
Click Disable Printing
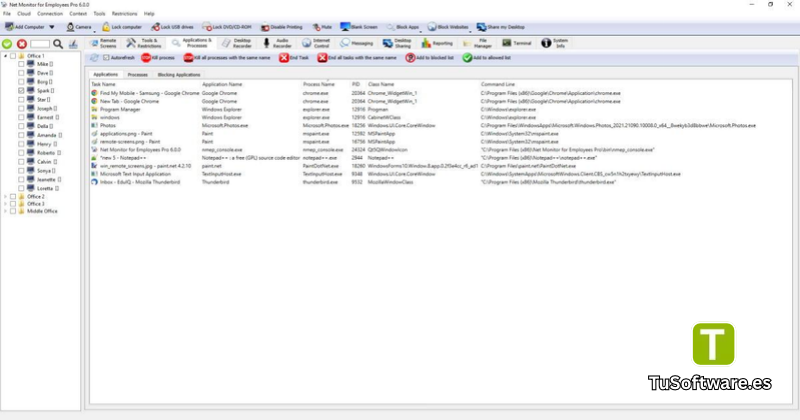pyautogui.click(x=282, y=27)
